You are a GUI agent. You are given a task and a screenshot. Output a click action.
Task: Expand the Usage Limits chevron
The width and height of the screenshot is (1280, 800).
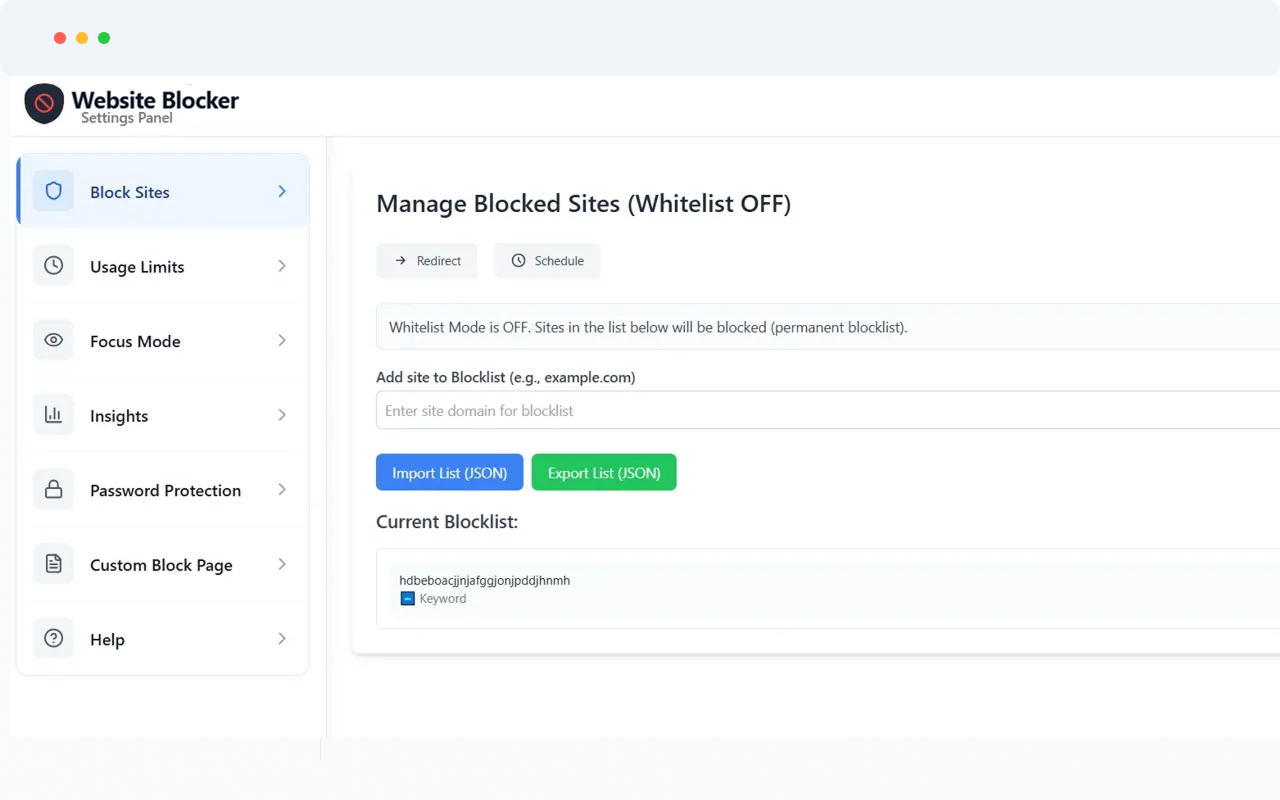[282, 266]
